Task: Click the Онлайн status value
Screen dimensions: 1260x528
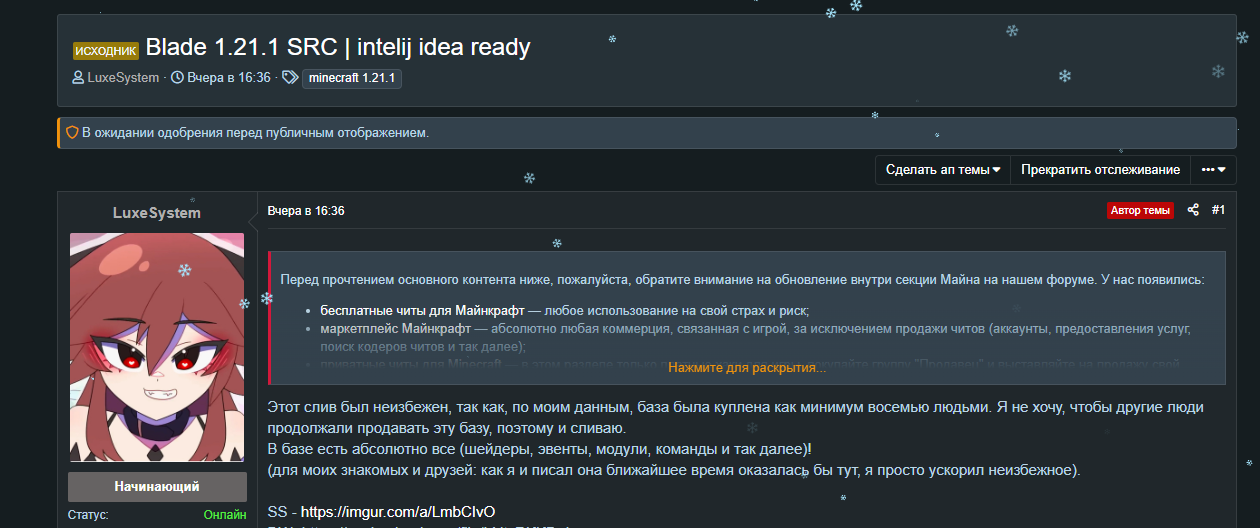Action: pyautogui.click(x=225, y=515)
